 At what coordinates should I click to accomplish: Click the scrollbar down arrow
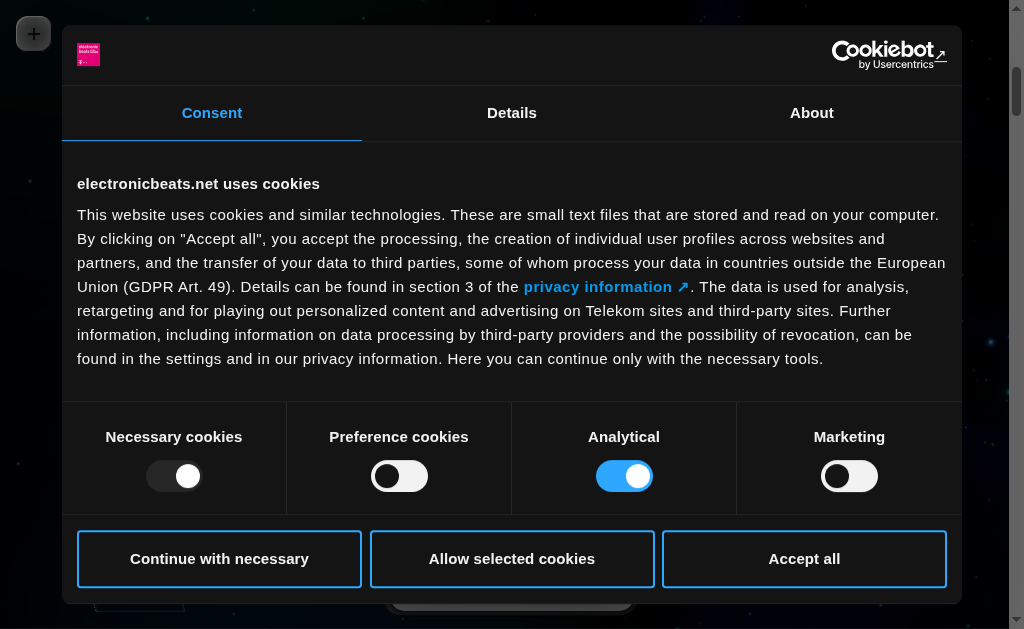pos(1016,620)
